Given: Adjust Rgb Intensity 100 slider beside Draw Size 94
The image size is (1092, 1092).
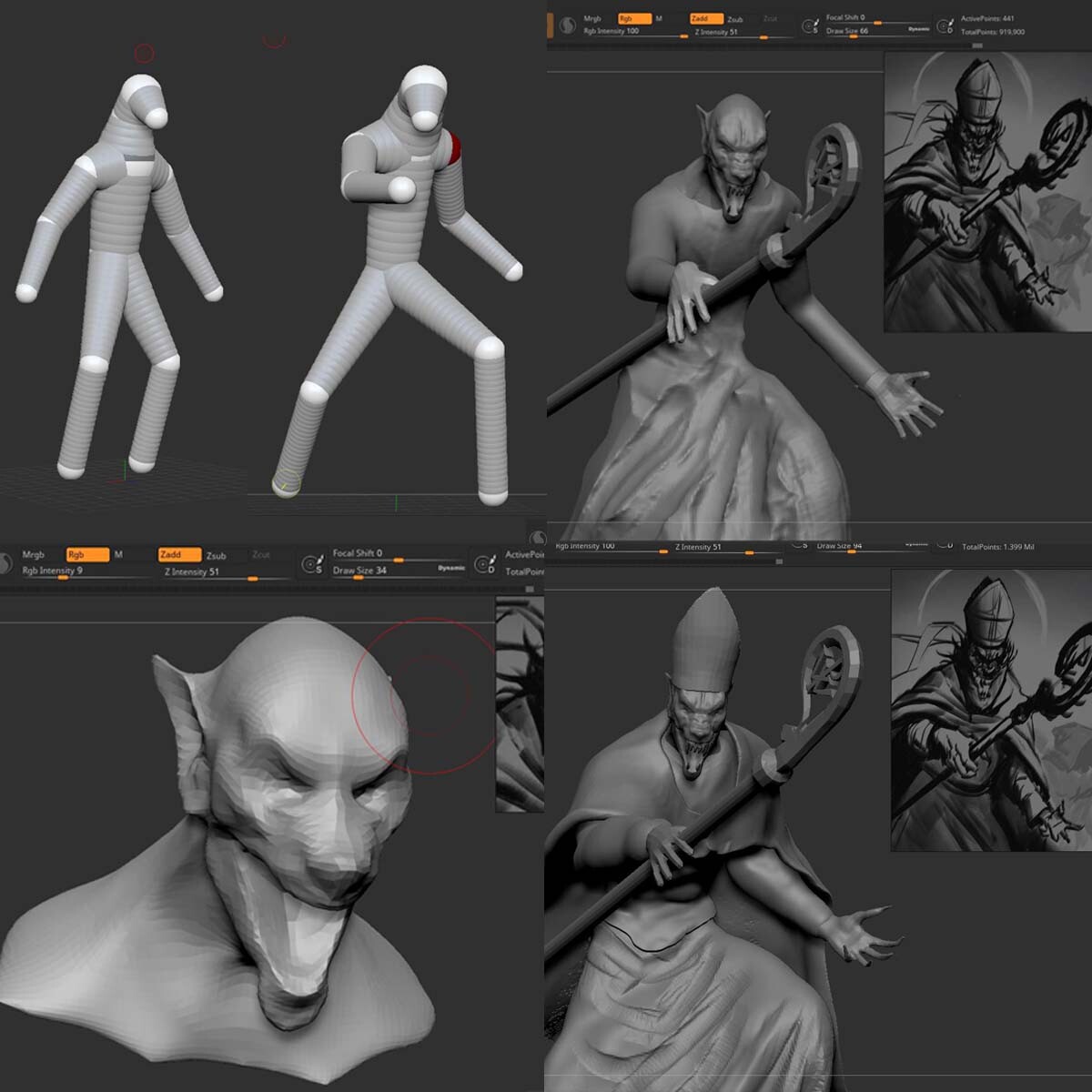Looking at the screenshot, I should [x=611, y=549].
